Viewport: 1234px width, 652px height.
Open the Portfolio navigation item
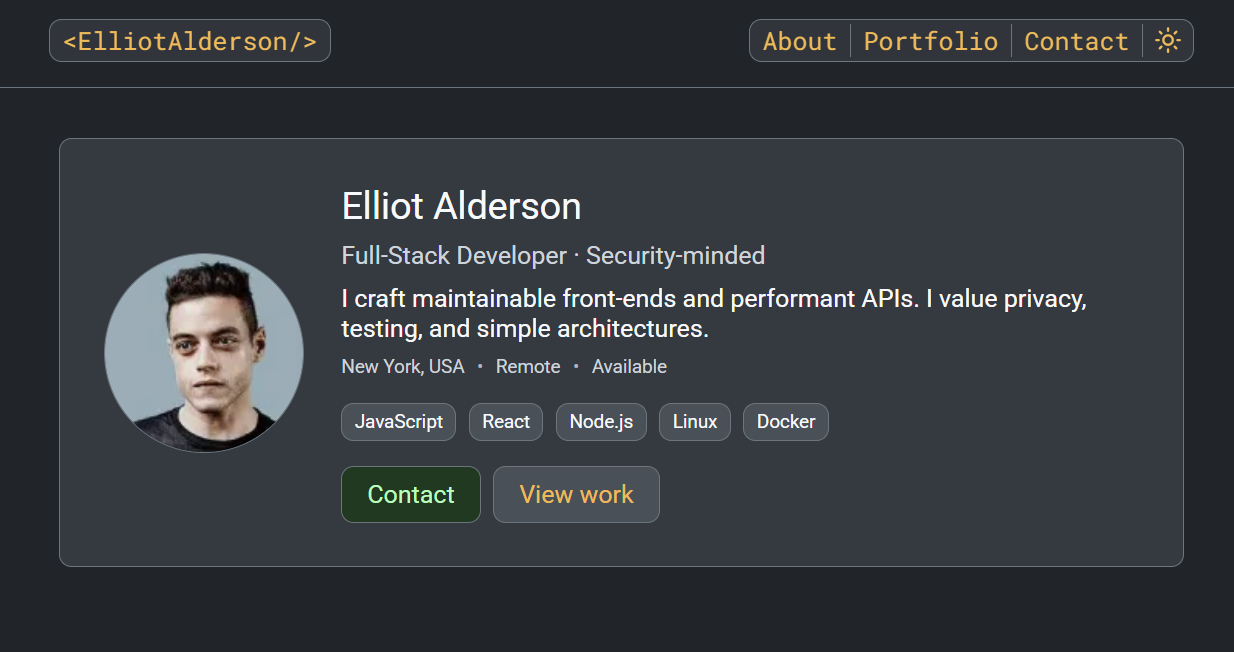[x=930, y=41]
